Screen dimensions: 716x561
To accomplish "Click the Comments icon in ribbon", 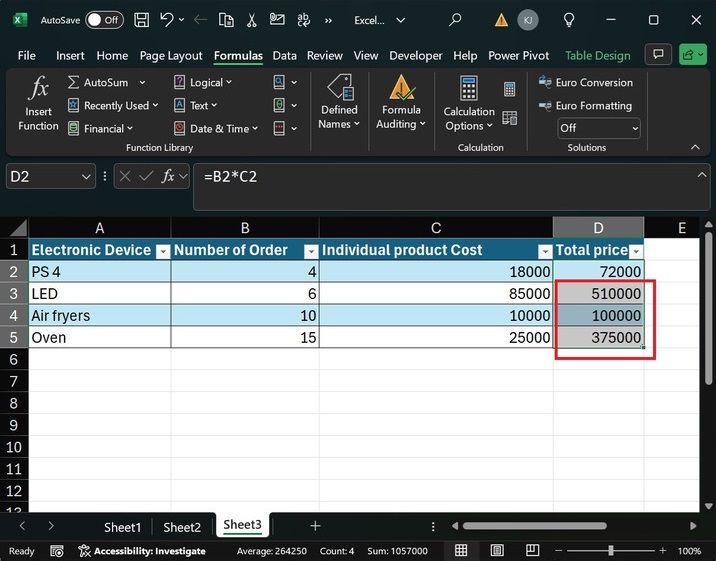I will pyautogui.click(x=657, y=55).
